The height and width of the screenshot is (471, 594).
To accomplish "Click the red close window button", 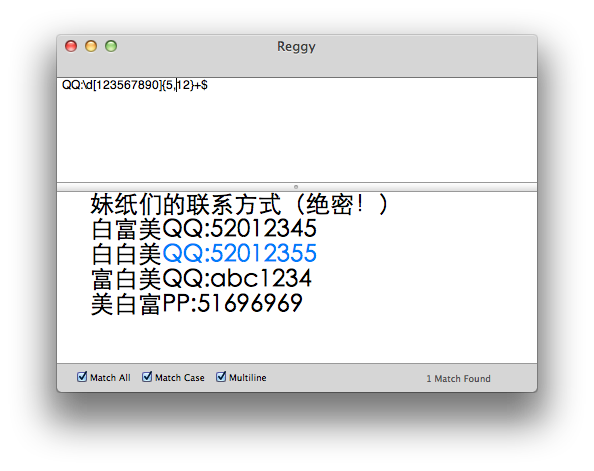I will [x=71, y=46].
